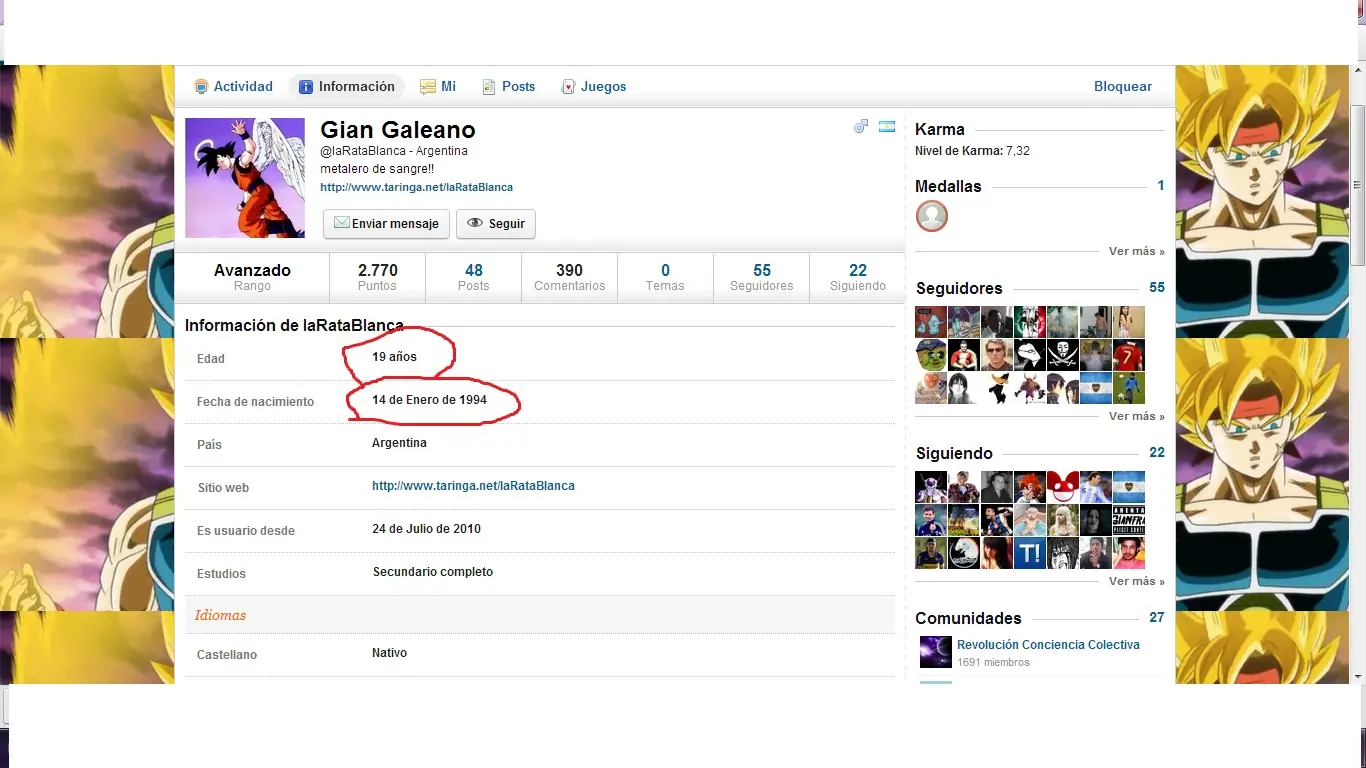Open the Frieza avatar in Siguiendo
This screenshot has width=1366, height=768.
pos(931,487)
